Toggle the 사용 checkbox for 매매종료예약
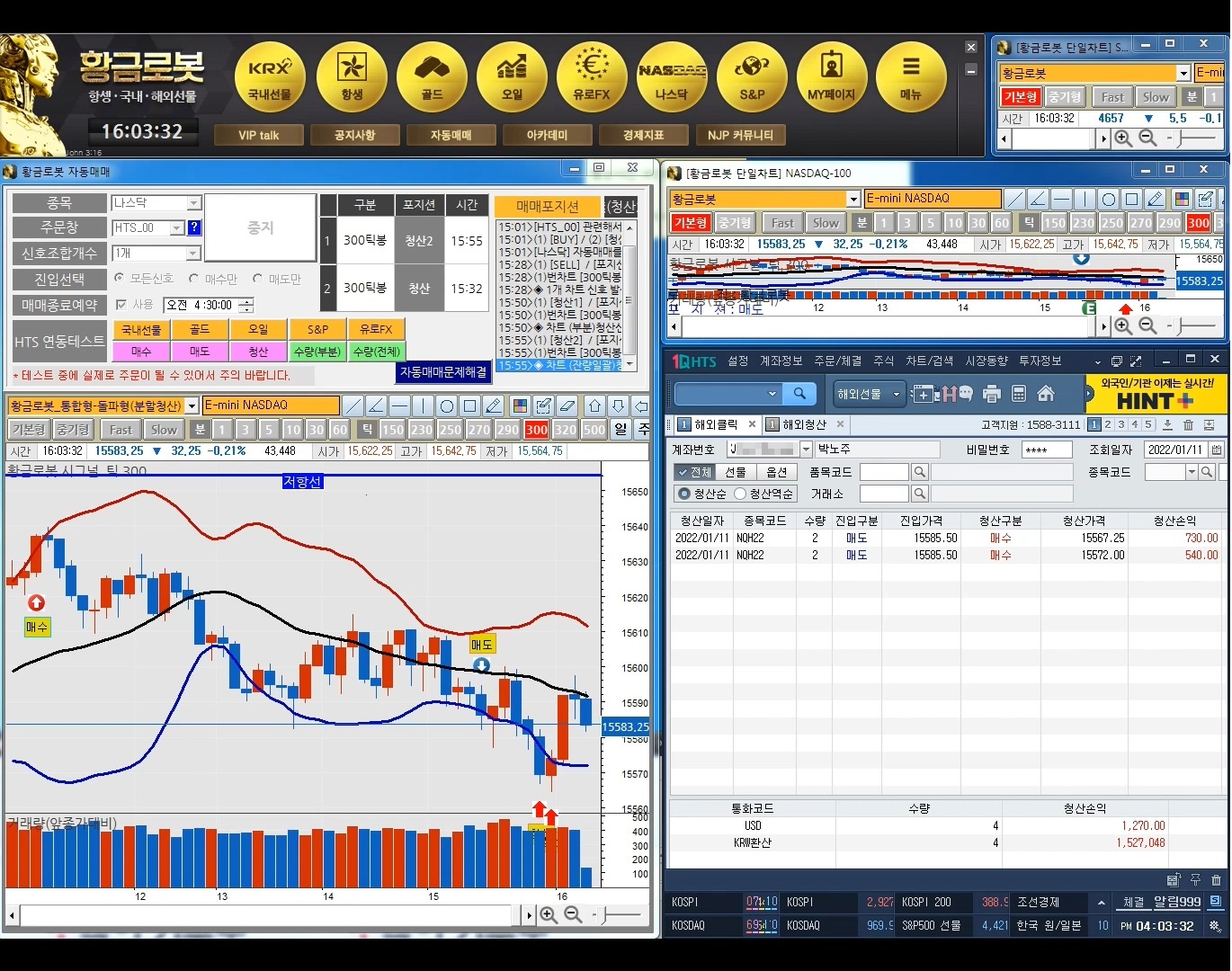The image size is (1232, 971). (121, 305)
